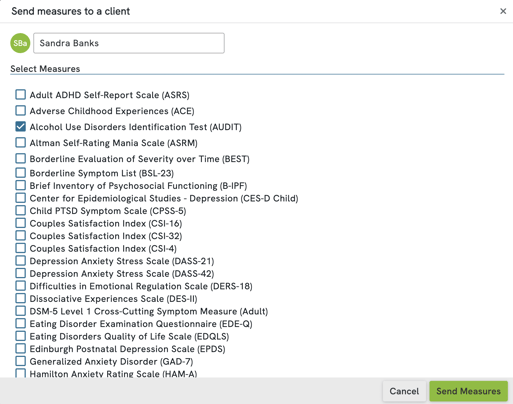
Task: Check Depression Anxiety Stress Scale (DASS-42)
Action: tap(20, 273)
